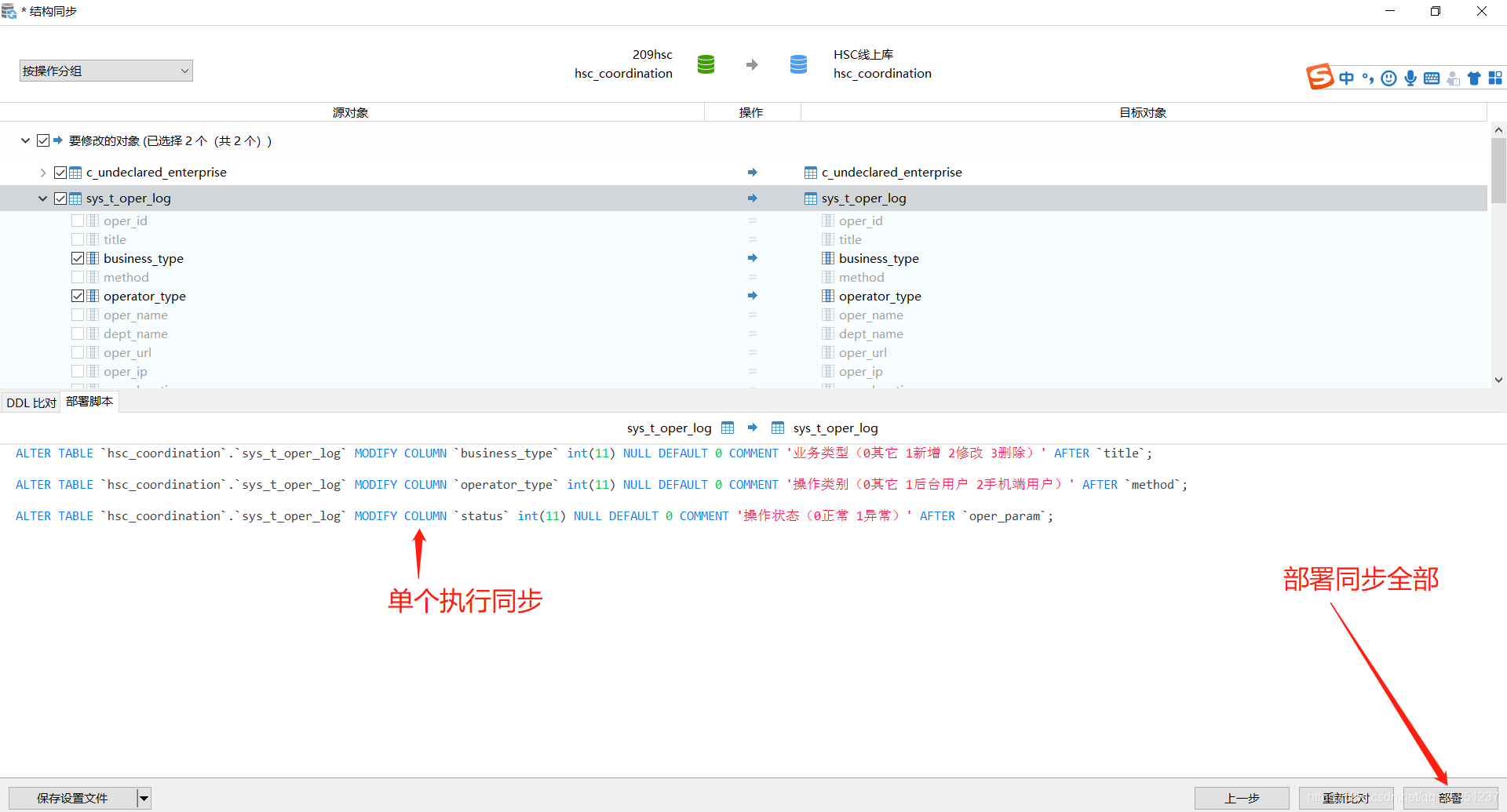Click operation arrow for c_undeclared_enterprise row
Viewport: 1507px width, 812px height.
coord(752,173)
